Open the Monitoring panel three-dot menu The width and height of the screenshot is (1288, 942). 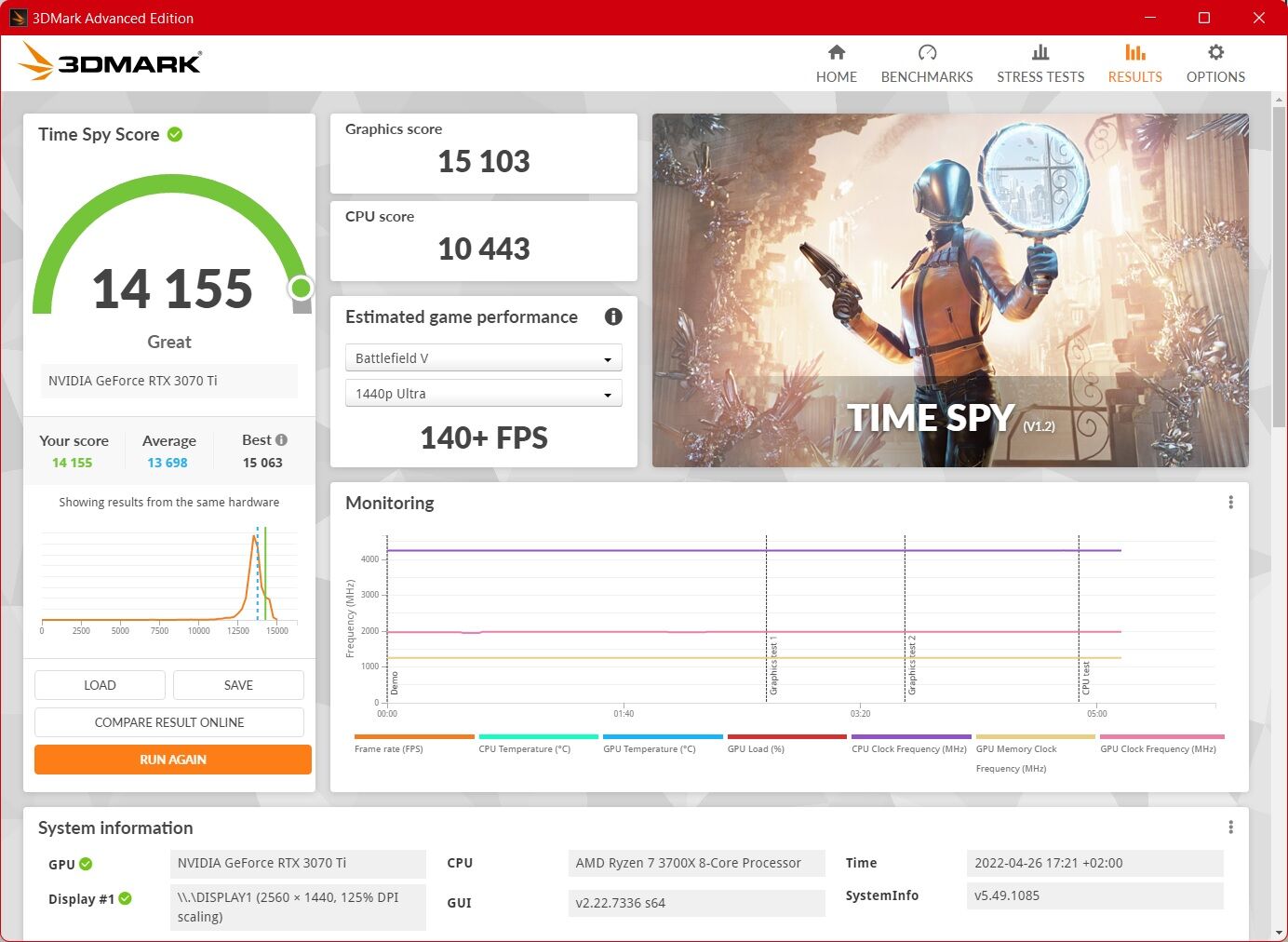coord(1230,503)
